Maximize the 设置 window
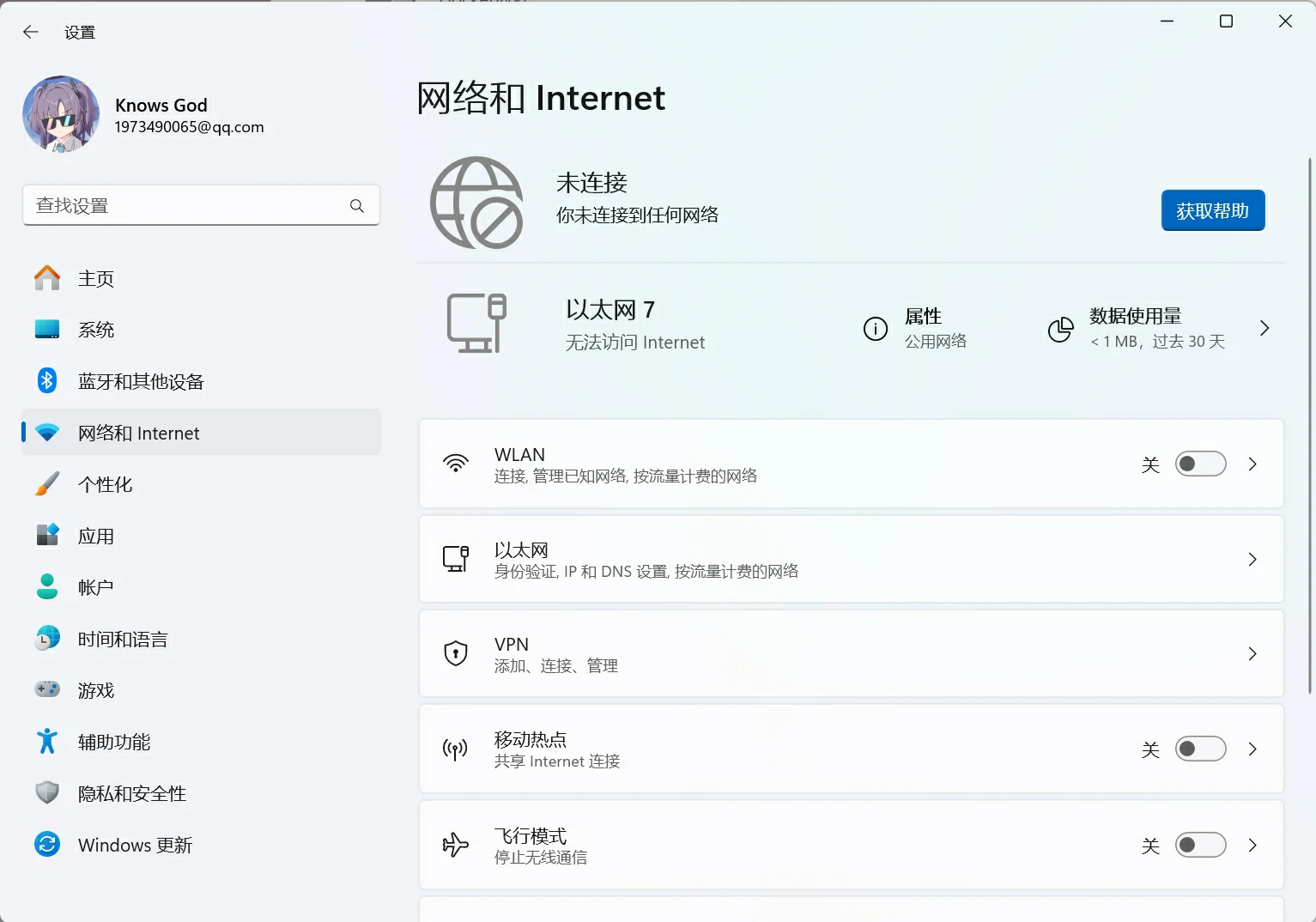1316x922 pixels. pos(1226,21)
